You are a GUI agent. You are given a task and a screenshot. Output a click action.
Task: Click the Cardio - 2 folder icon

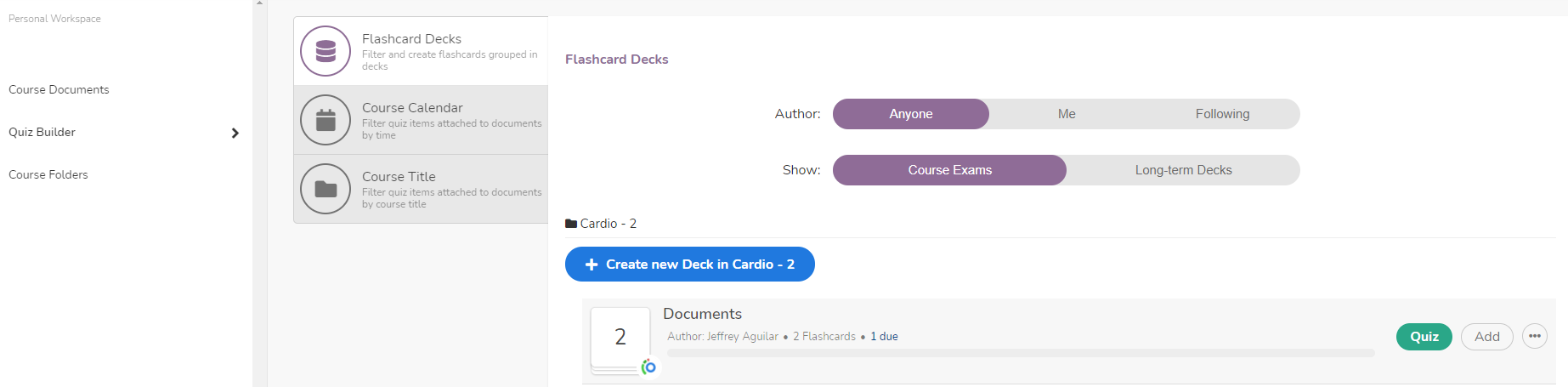coord(571,224)
